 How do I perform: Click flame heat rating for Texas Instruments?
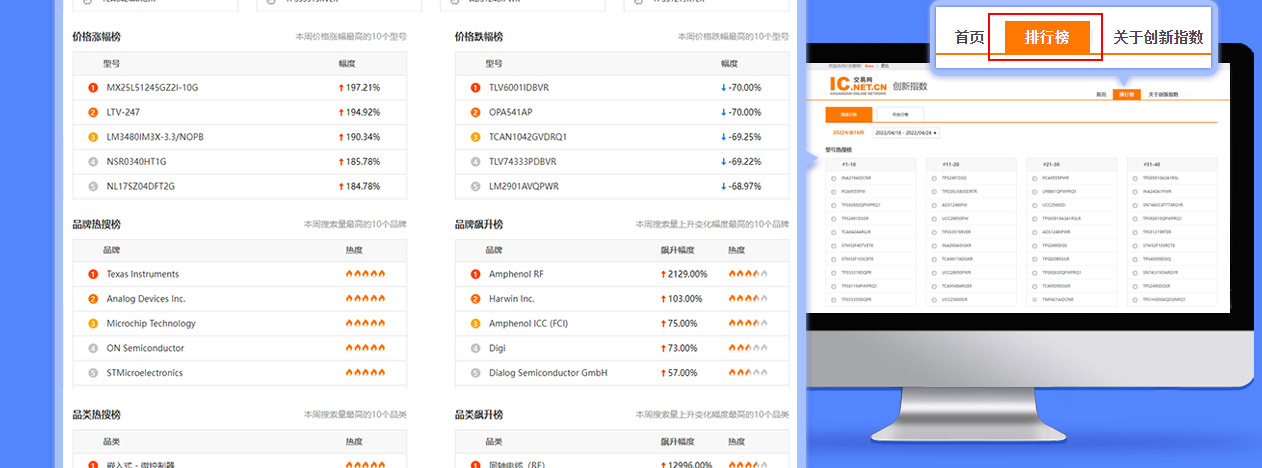pos(365,274)
